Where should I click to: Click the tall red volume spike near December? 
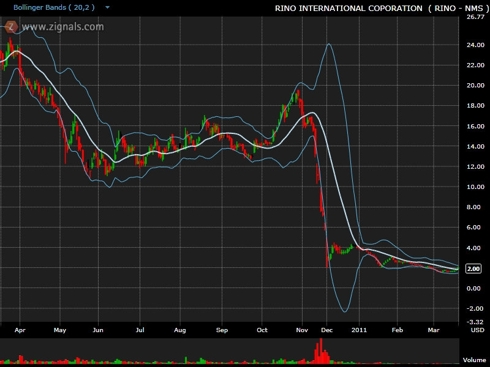[321, 351]
